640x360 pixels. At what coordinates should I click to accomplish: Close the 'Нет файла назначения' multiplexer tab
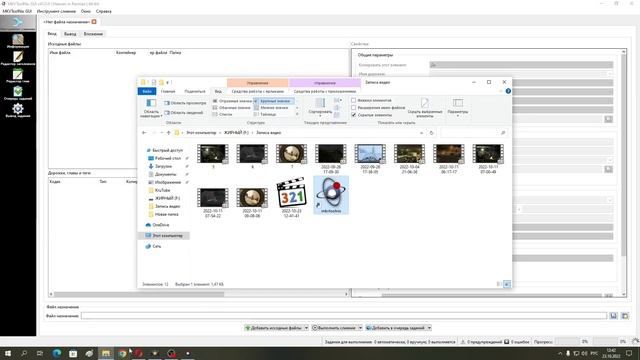(94, 22)
